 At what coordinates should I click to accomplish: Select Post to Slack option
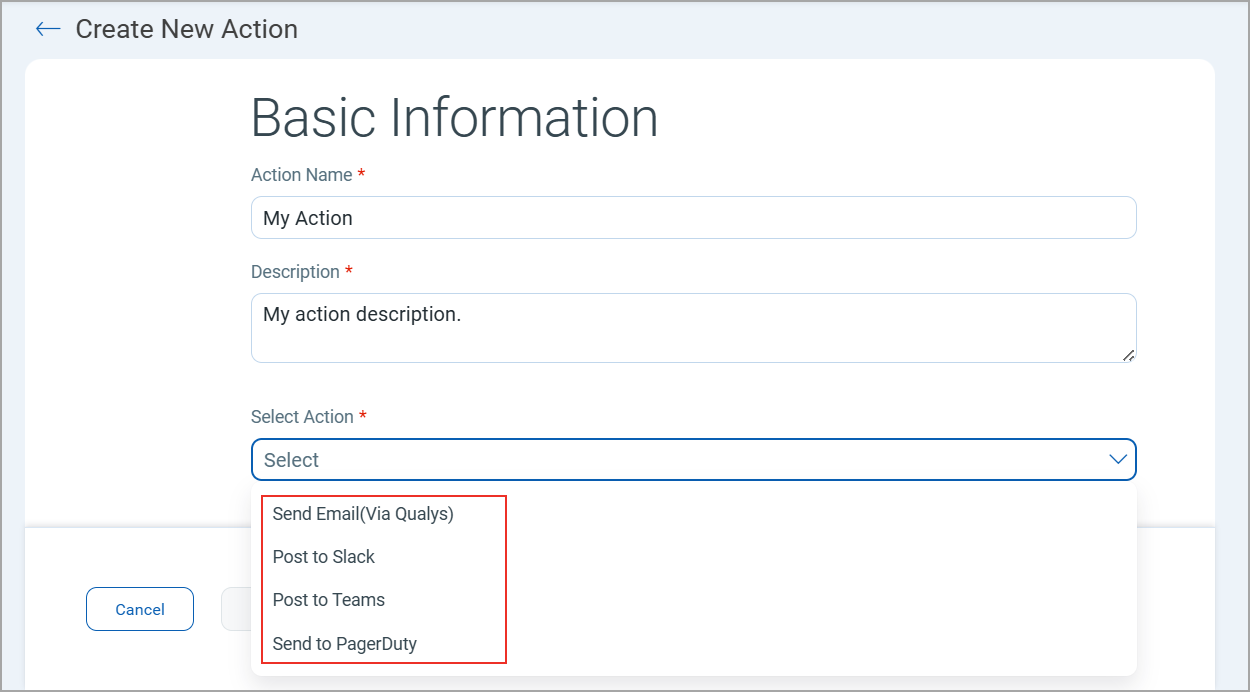click(324, 557)
